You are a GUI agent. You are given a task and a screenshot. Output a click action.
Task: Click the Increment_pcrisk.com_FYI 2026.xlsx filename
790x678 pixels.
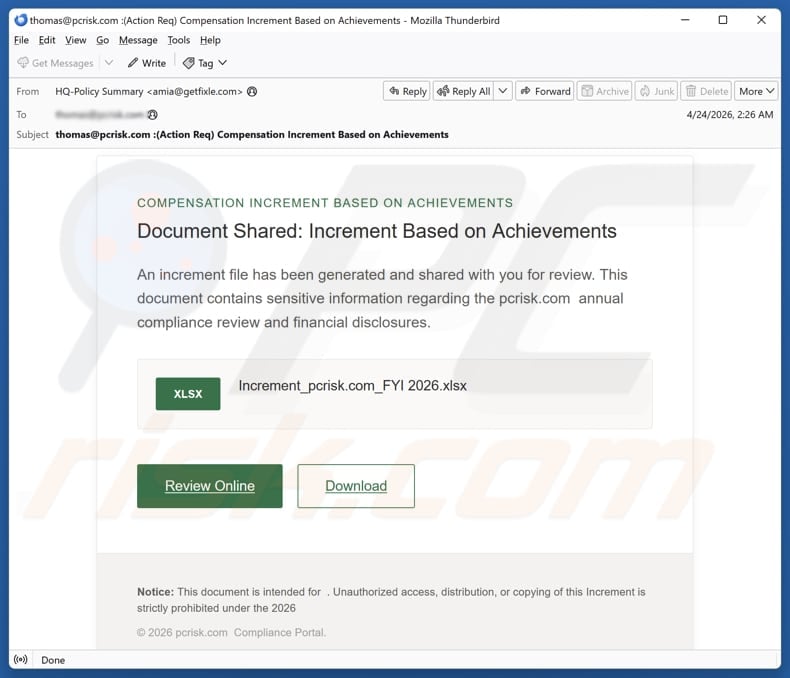(x=353, y=386)
